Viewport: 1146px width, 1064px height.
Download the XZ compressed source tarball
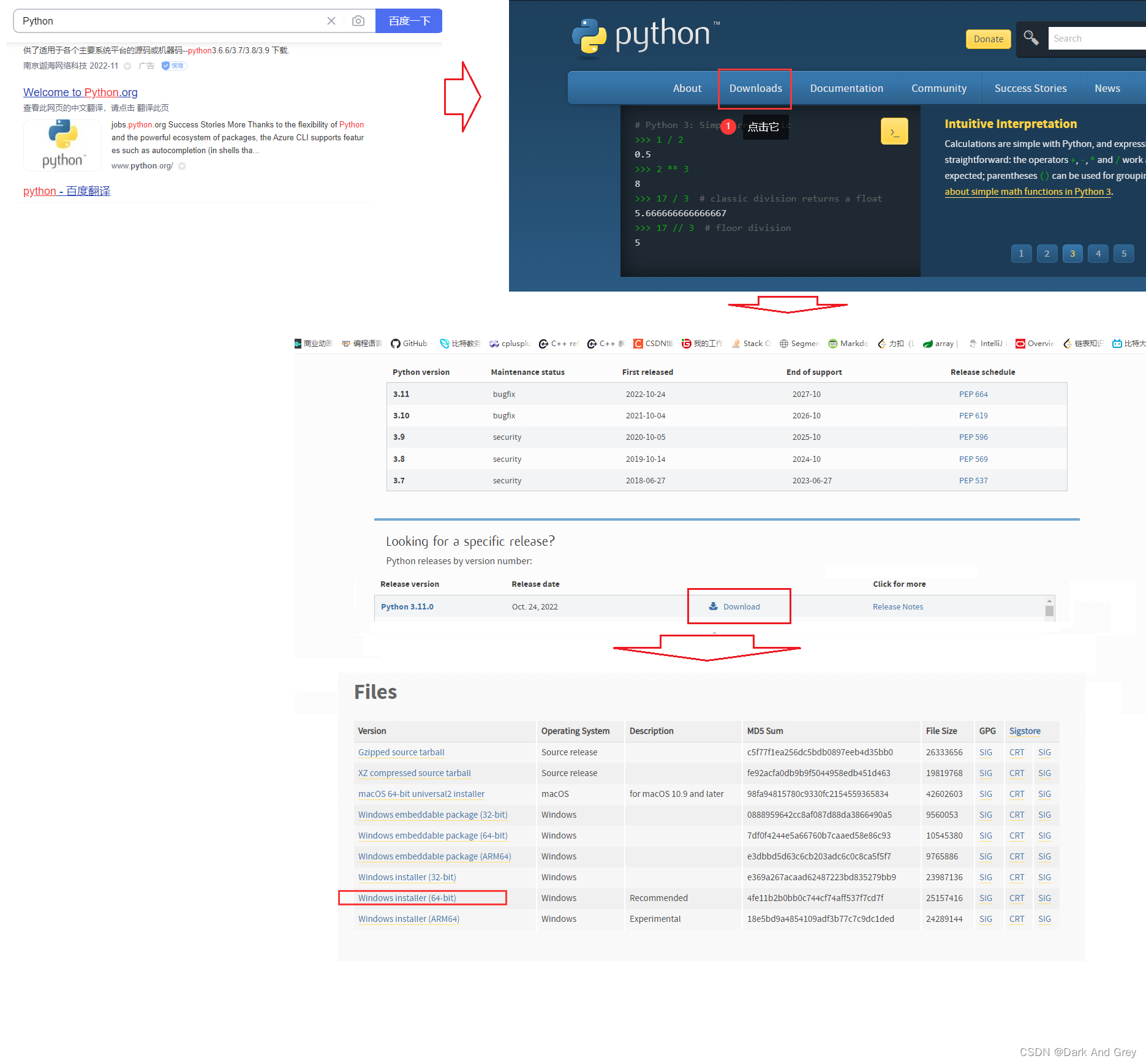coord(415,773)
